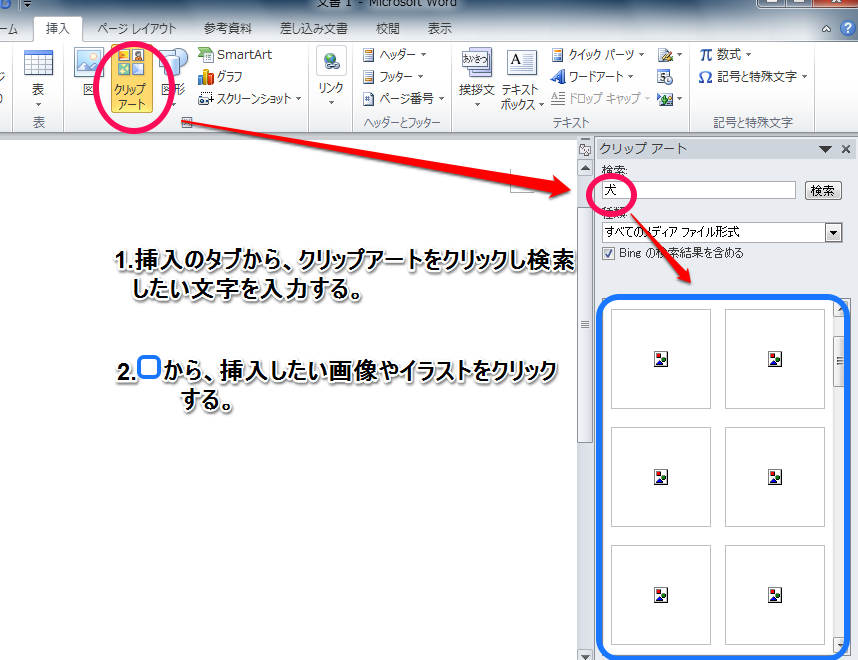Click the フッター footer button
The height and width of the screenshot is (660, 858).
click(x=393, y=77)
